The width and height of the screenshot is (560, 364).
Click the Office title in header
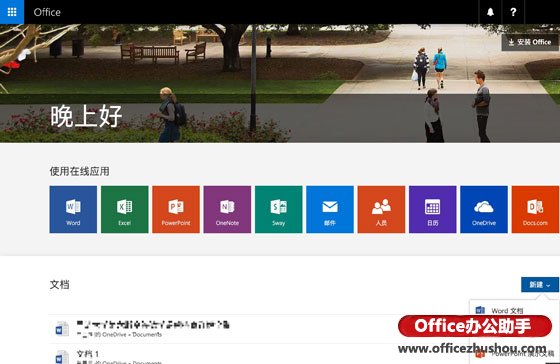[x=47, y=12]
